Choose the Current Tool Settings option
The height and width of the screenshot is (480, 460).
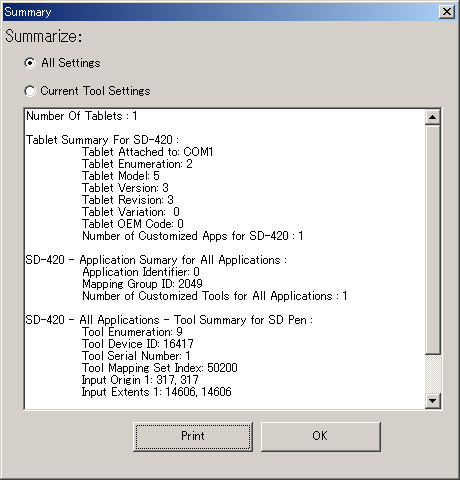click(x=30, y=91)
